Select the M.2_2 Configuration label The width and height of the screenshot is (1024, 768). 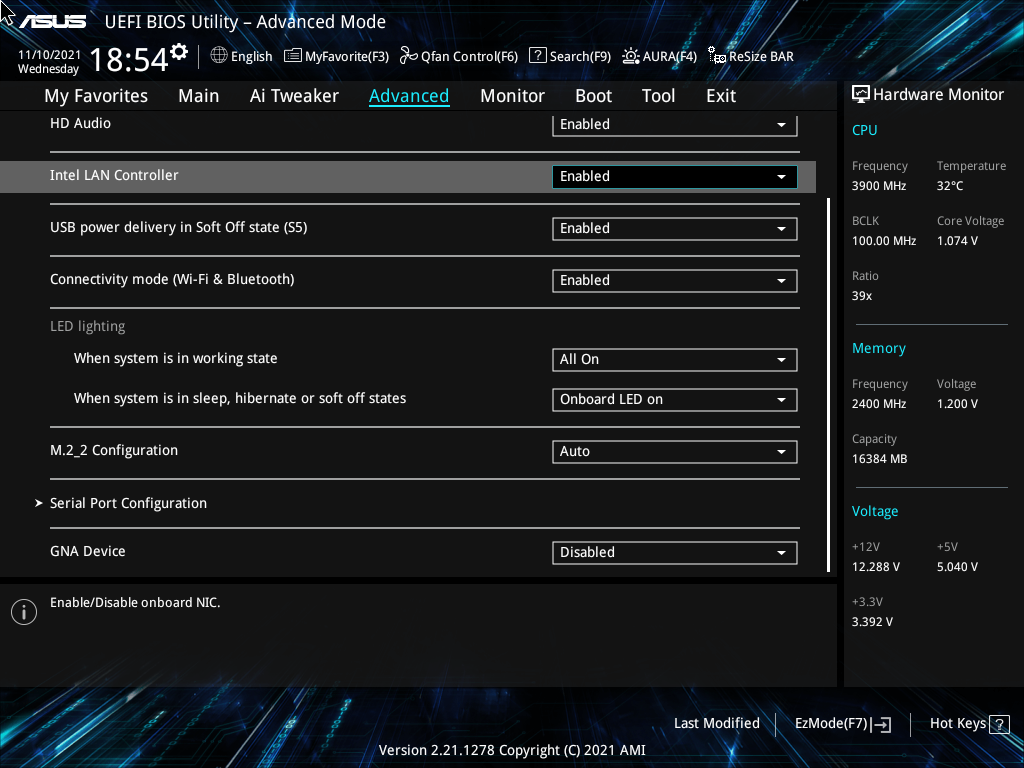[114, 451]
